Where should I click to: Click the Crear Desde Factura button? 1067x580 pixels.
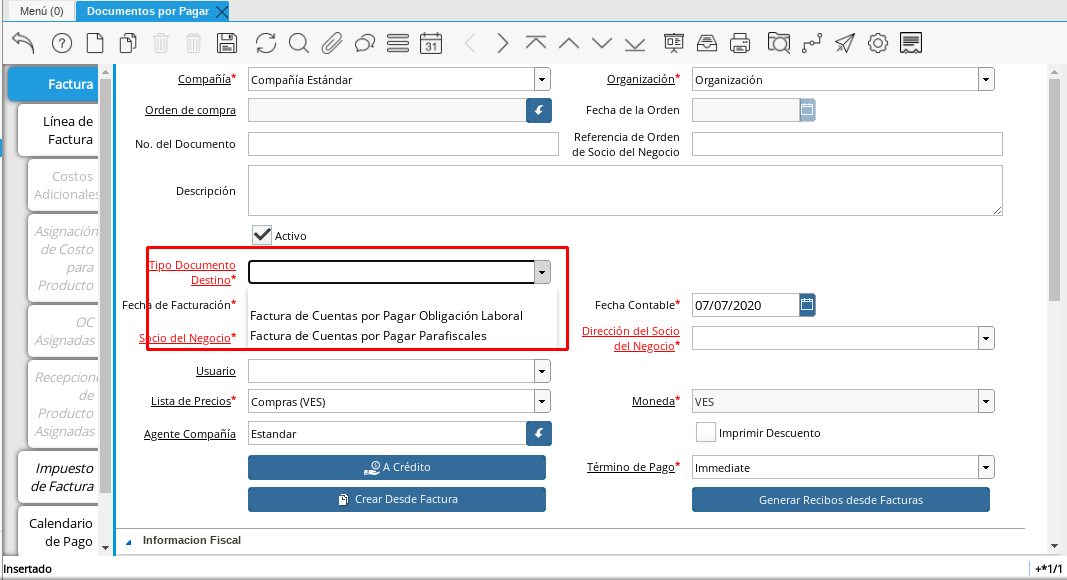pyautogui.click(x=397, y=499)
